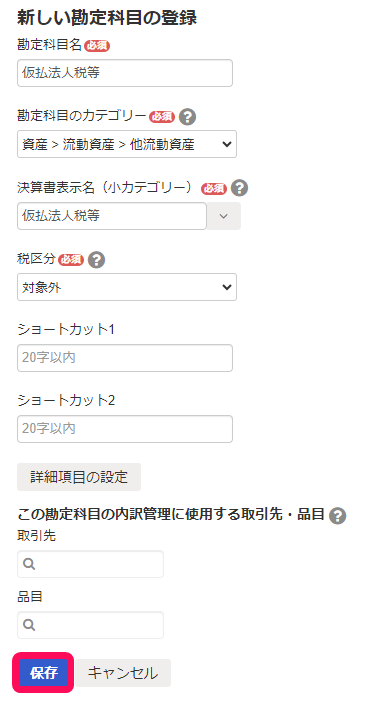Open the 勘定科目のカテゴリー dropdown
This screenshot has width=389, height=701.
[127, 144]
